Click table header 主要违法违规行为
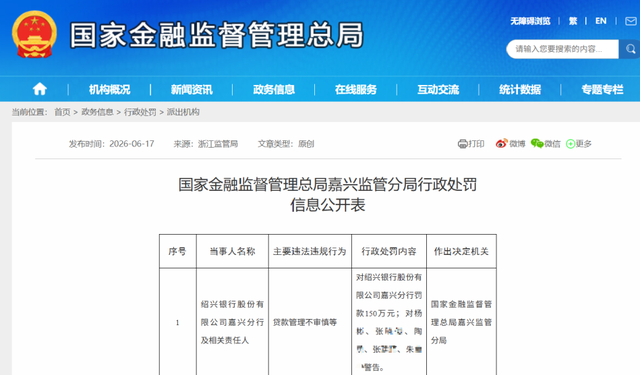The height and width of the screenshot is (375, 640). (310, 251)
